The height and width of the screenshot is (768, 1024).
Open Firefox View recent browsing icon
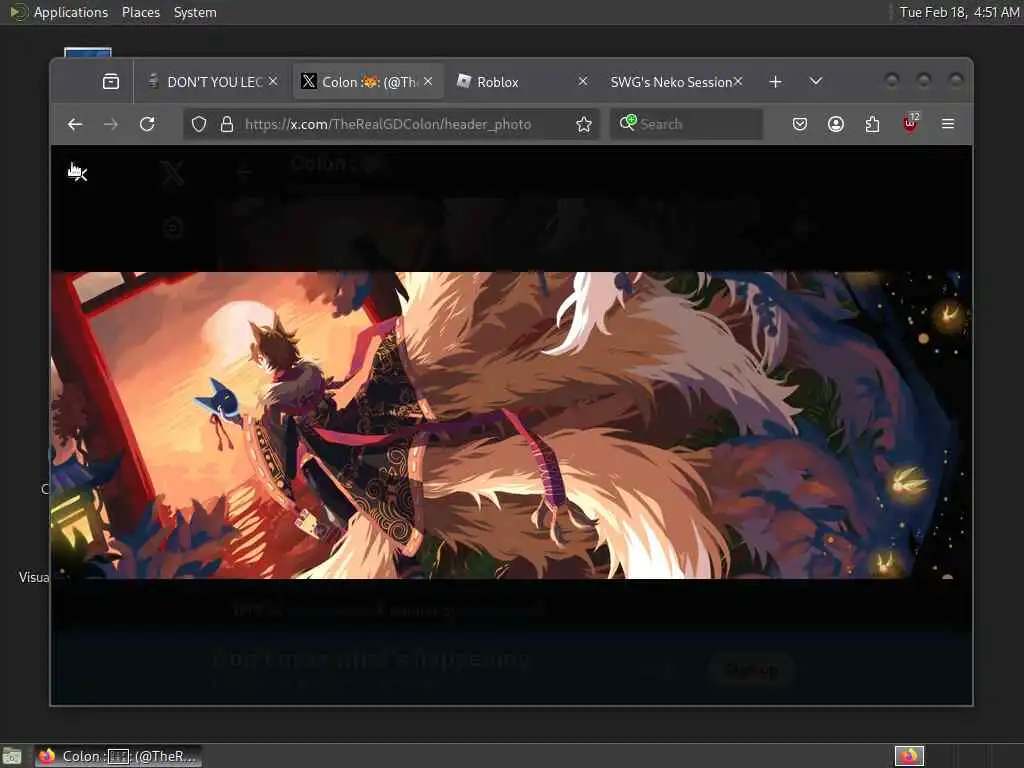[111, 82]
